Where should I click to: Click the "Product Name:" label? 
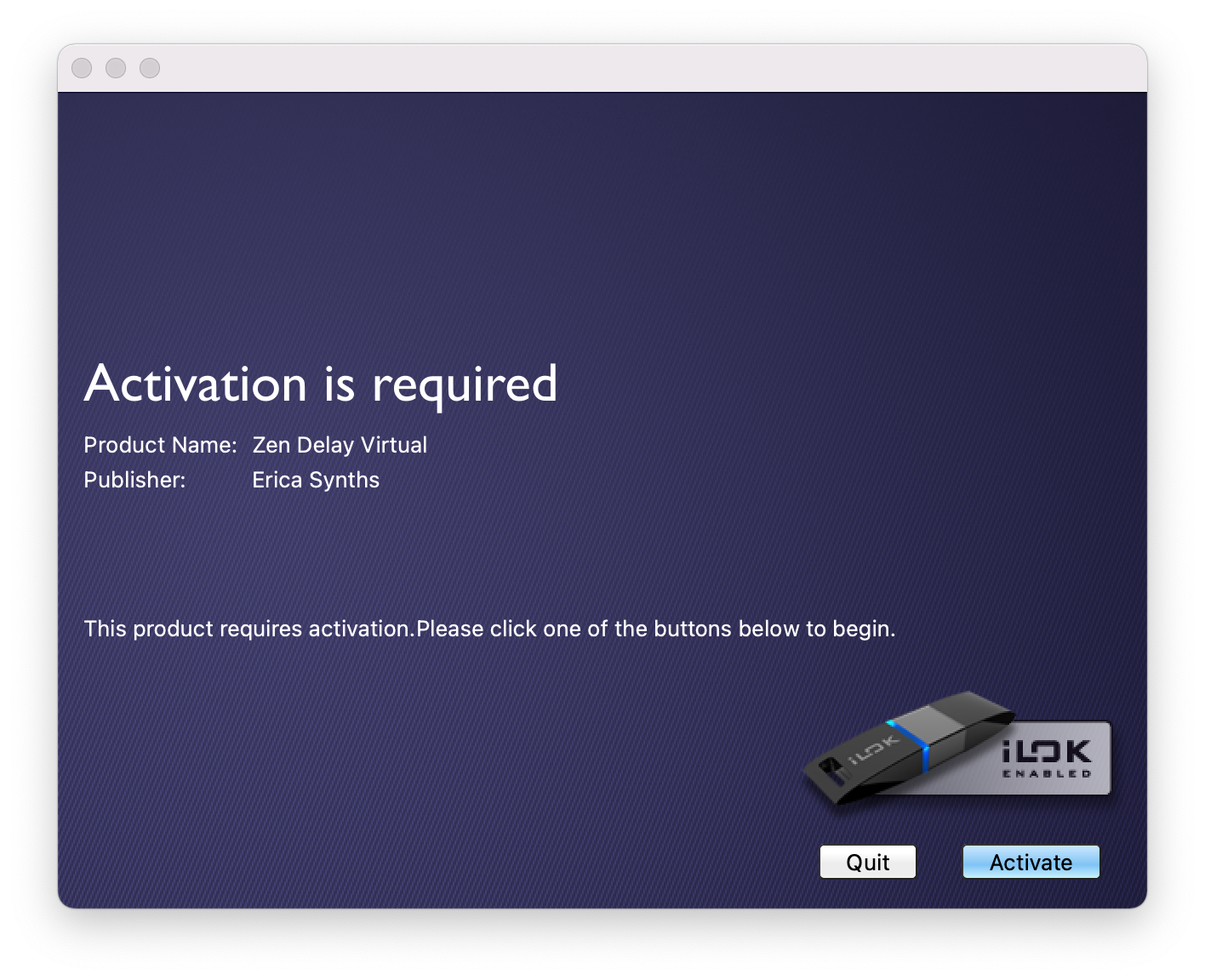160,445
